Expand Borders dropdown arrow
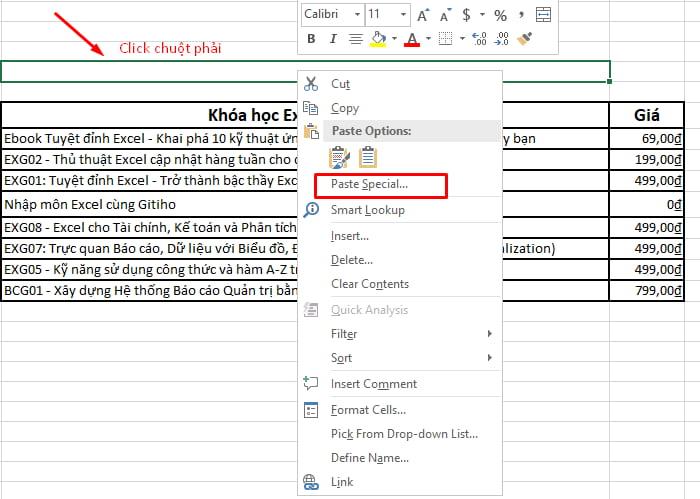This screenshot has height=499, width=700. pos(462,39)
